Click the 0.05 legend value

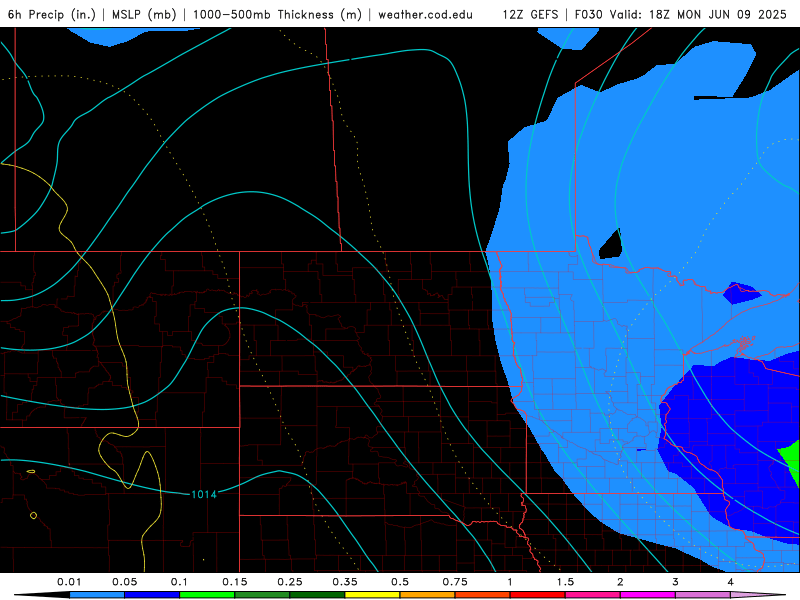[x=124, y=582]
